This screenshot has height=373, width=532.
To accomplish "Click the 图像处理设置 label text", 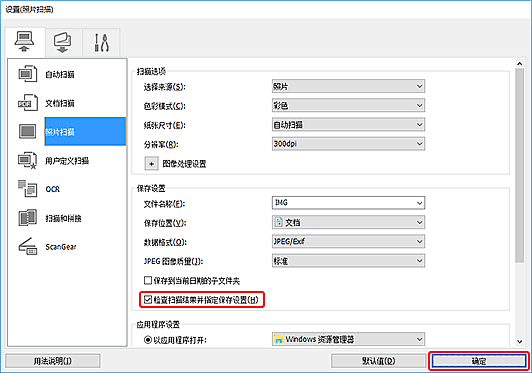I will (184, 164).
